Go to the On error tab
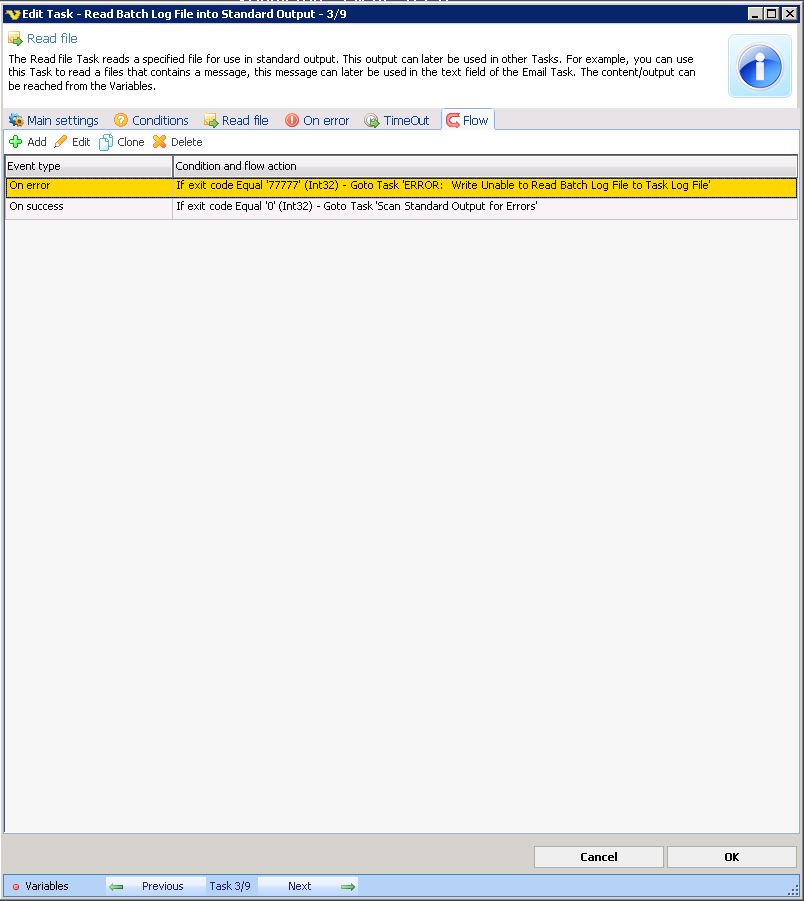The height and width of the screenshot is (901, 804). point(317,120)
